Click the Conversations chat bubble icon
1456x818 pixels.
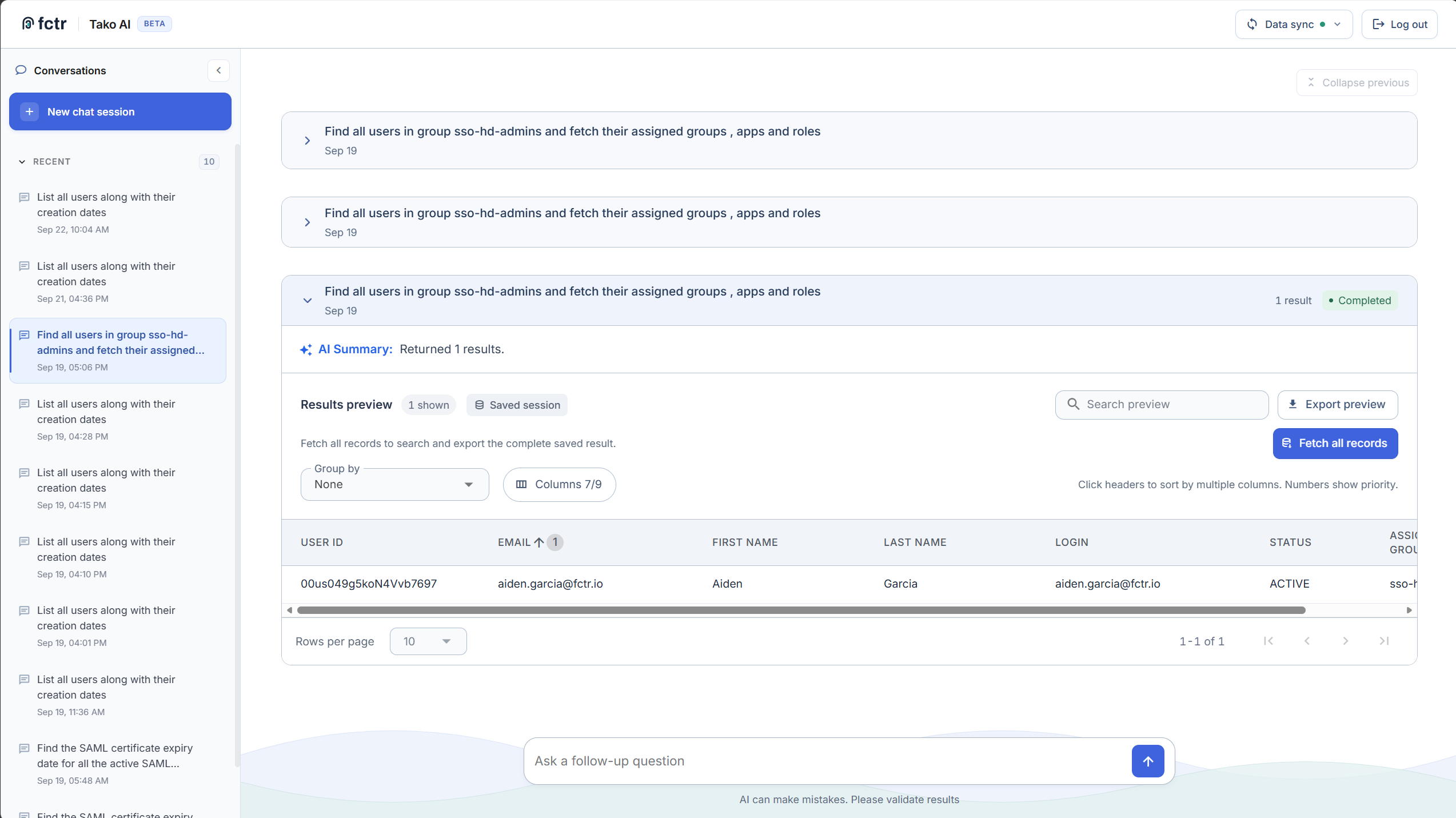tap(21, 70)
